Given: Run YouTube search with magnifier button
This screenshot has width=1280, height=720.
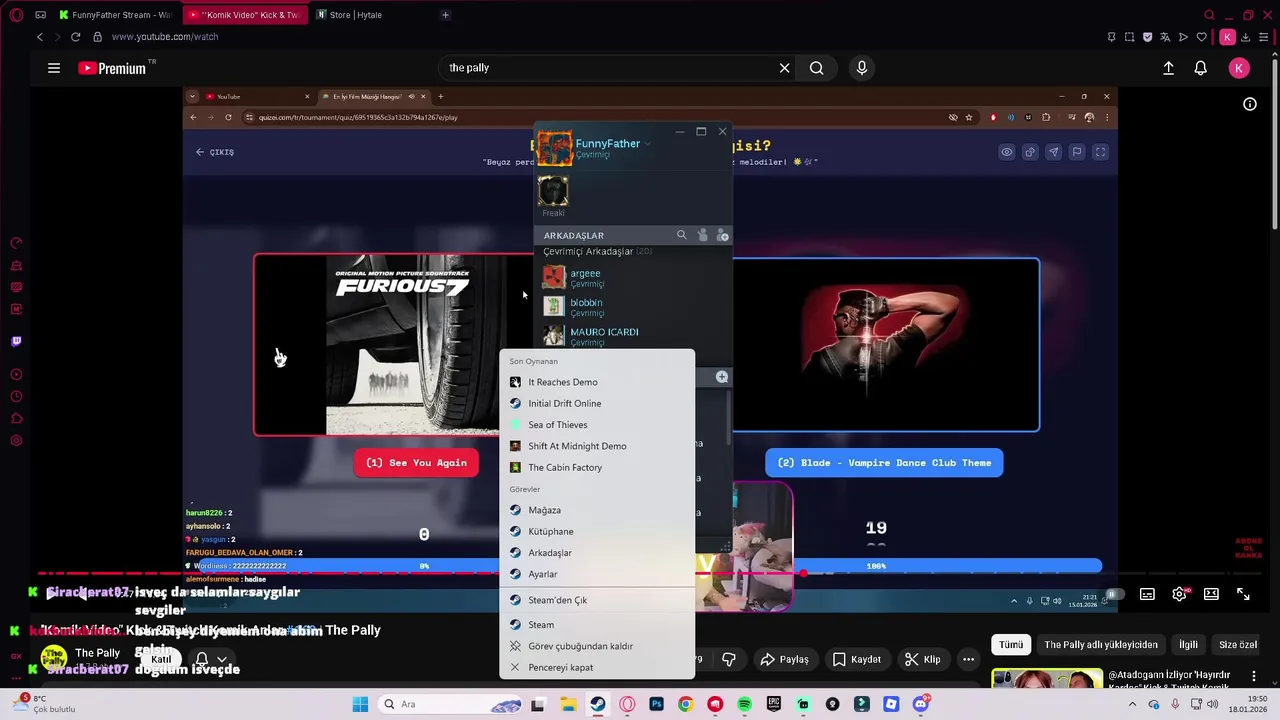Looking at the screenshot, I should pos(817,68).
